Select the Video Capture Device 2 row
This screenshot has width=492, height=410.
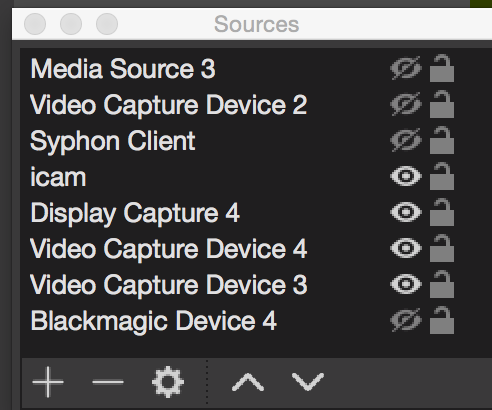pyautogui.click(x=256, y=105)
